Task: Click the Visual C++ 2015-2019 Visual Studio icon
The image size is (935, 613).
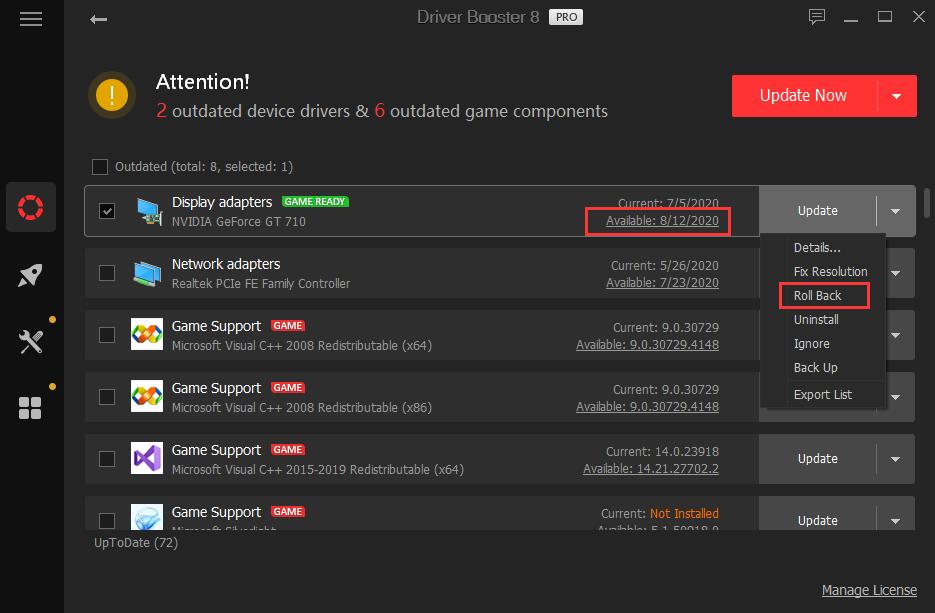Action: point(147,458)
